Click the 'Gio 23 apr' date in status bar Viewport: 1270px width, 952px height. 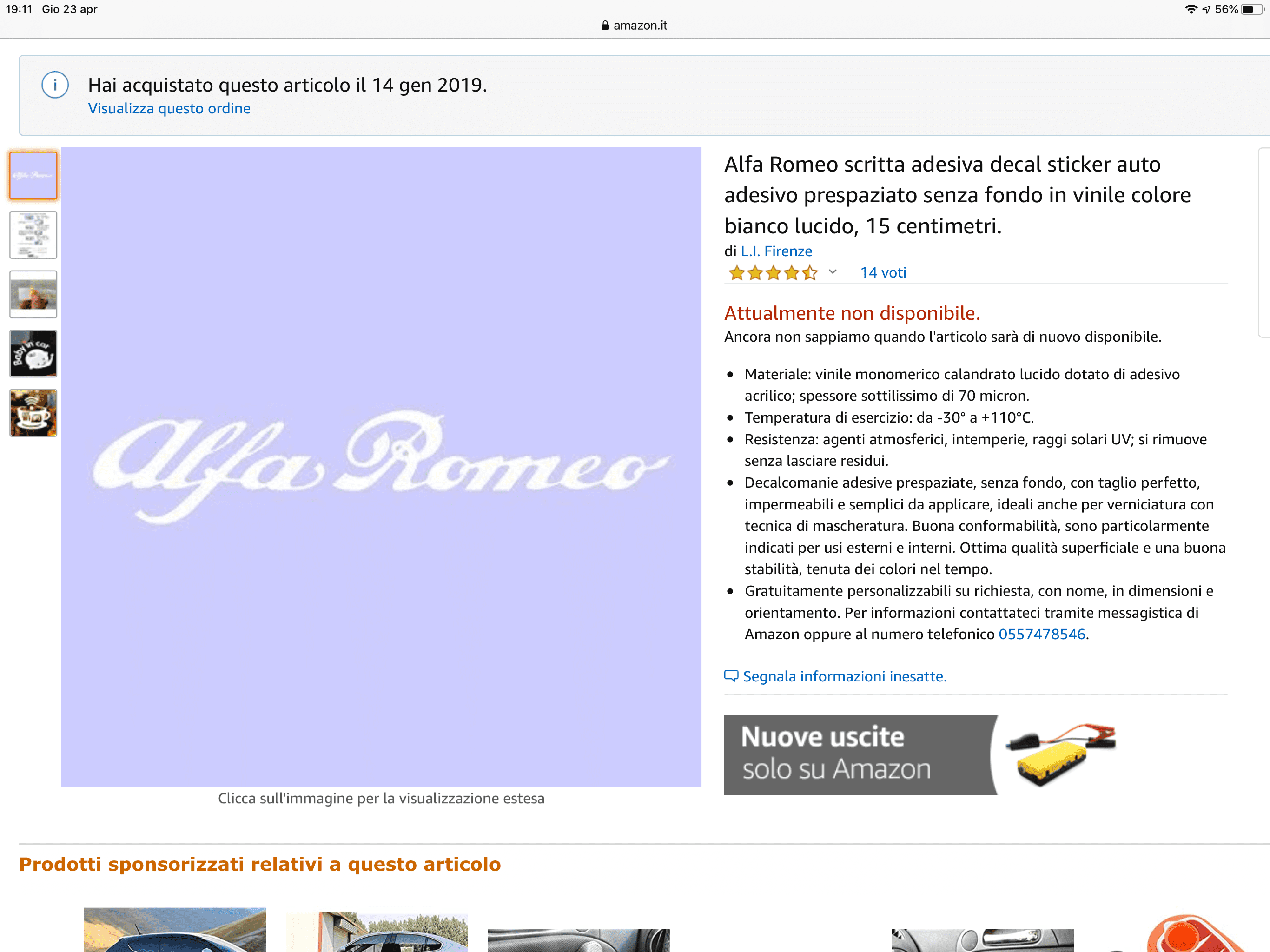[x=69, y=9]
